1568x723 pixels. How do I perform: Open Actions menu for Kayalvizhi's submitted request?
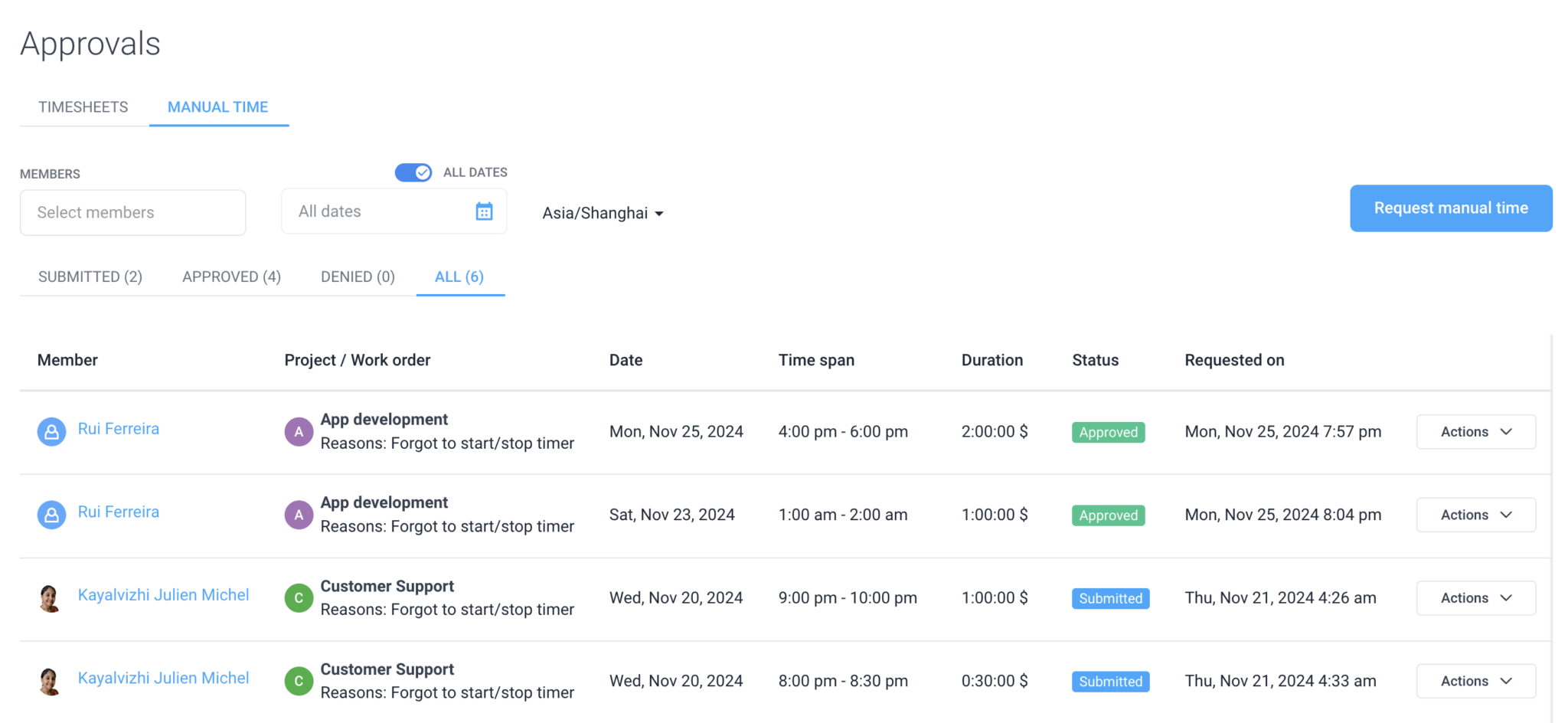(1475, 597)
